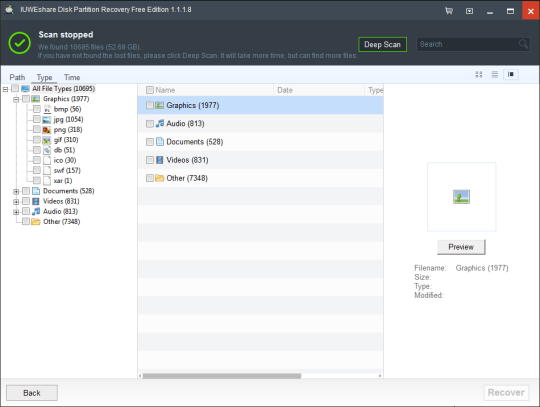
Task: Click the left scroll arrow of list
Action: tap(140, 376)
